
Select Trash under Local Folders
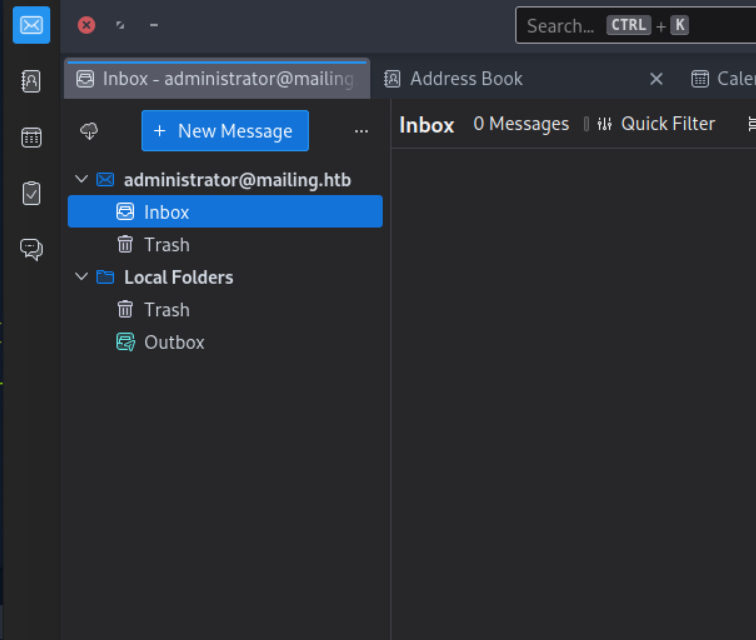click(166, 310)
